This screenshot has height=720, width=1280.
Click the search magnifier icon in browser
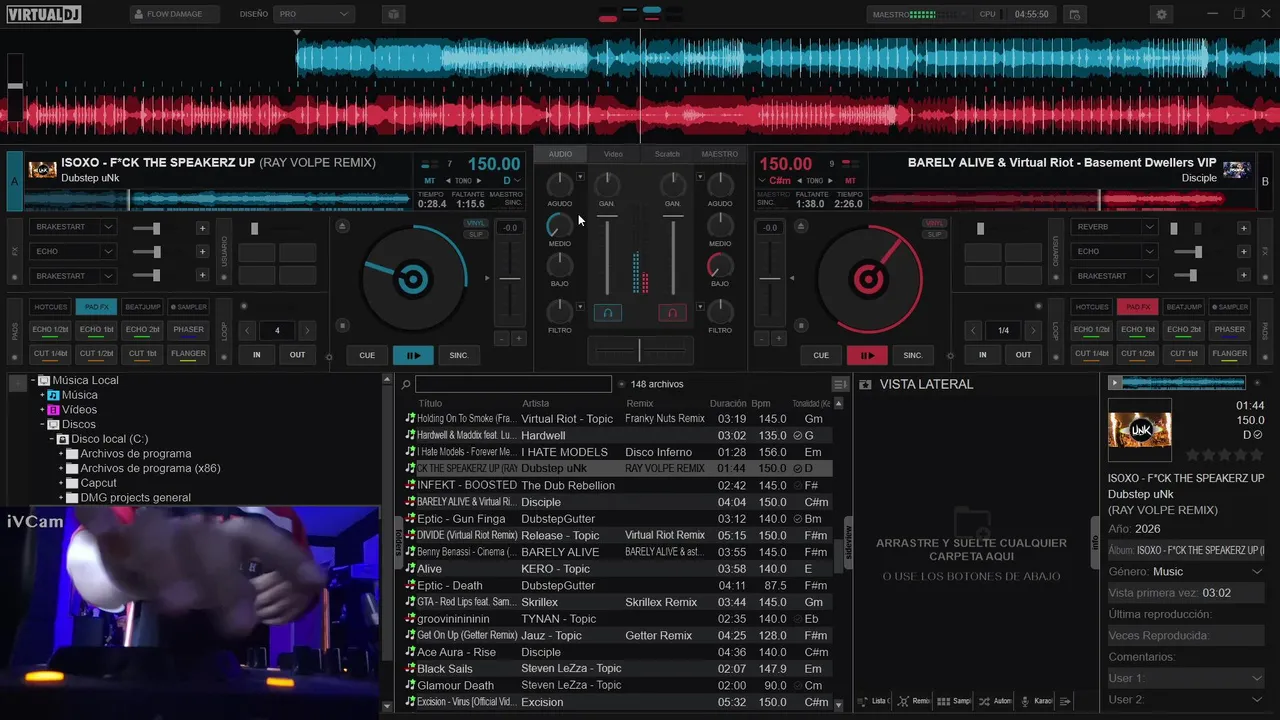click(x=406, y=384)
